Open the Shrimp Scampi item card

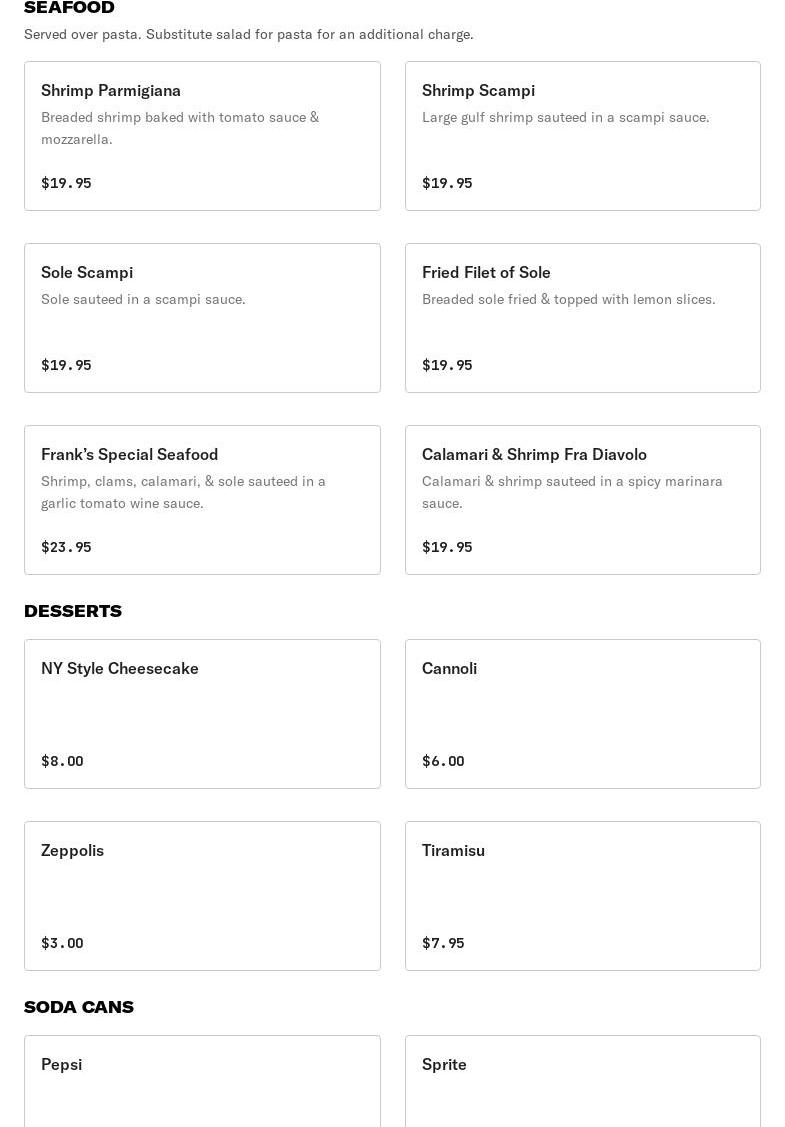pyautogui.click(x=582, y=136)
